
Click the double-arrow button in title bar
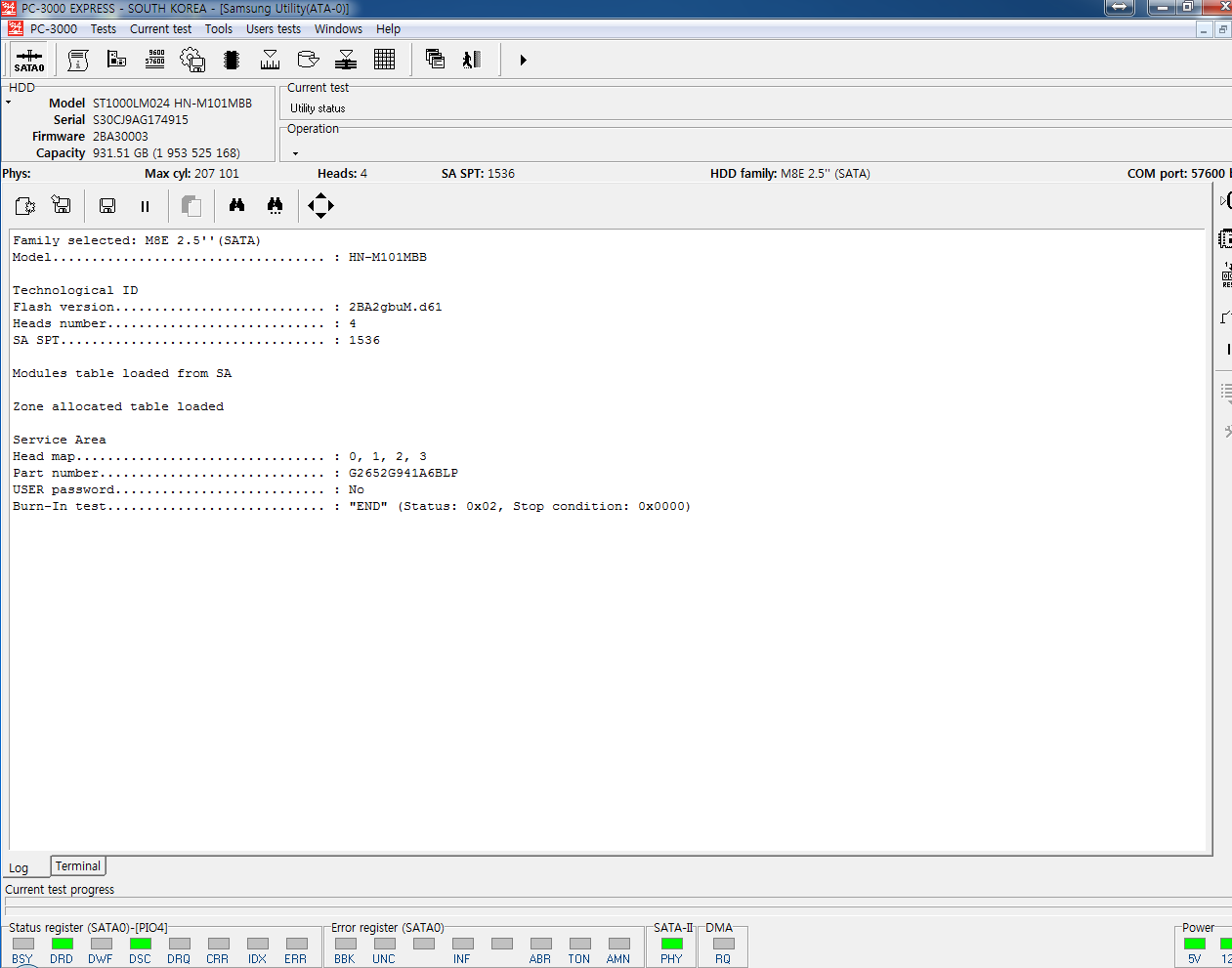(1120, 7)
